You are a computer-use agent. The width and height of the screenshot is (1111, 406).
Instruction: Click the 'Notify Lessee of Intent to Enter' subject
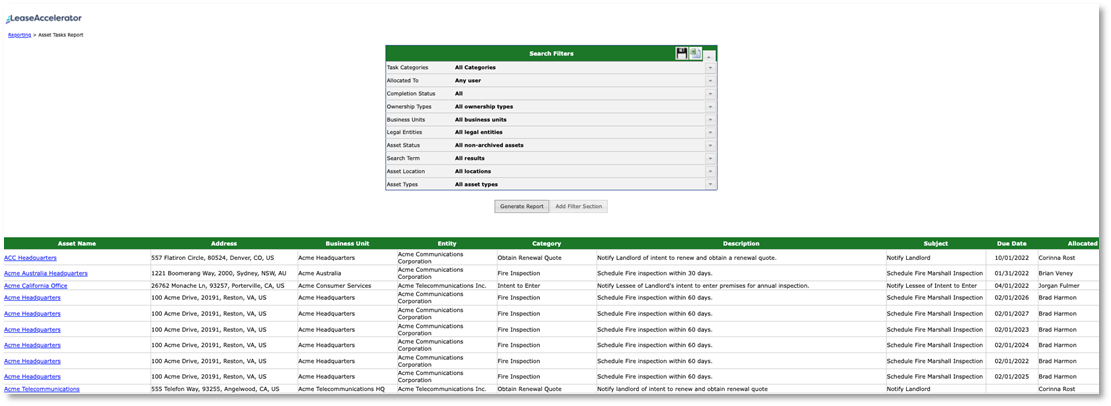(x=932, y=286)
